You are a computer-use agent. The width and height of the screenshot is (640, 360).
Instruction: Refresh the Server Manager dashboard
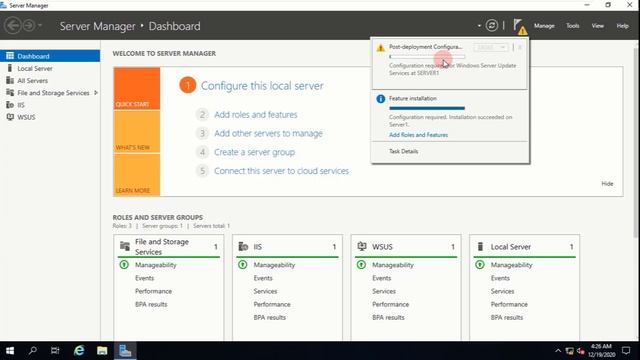tap(492, 26)
